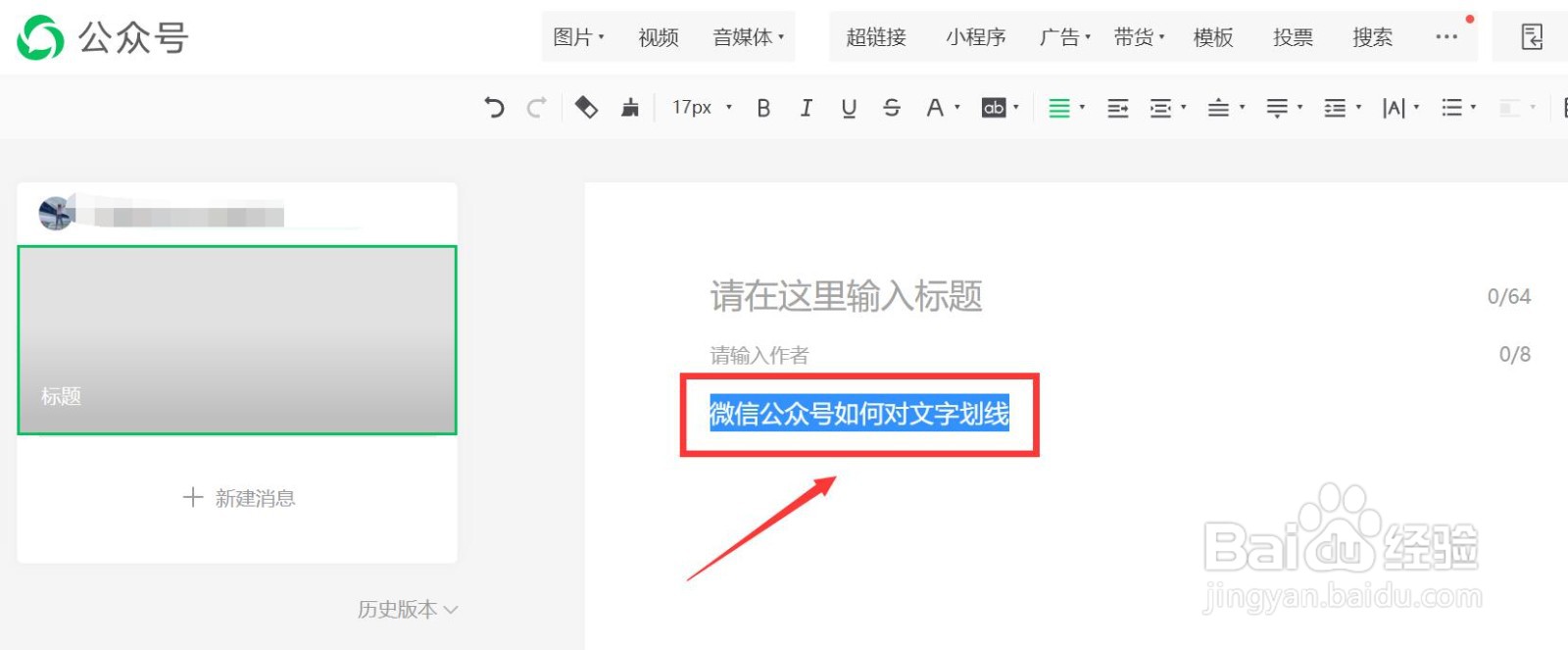Viewport: 1568px width, 650px height.
Task: Click the undo arrow icon
Action: click(494, 108)
